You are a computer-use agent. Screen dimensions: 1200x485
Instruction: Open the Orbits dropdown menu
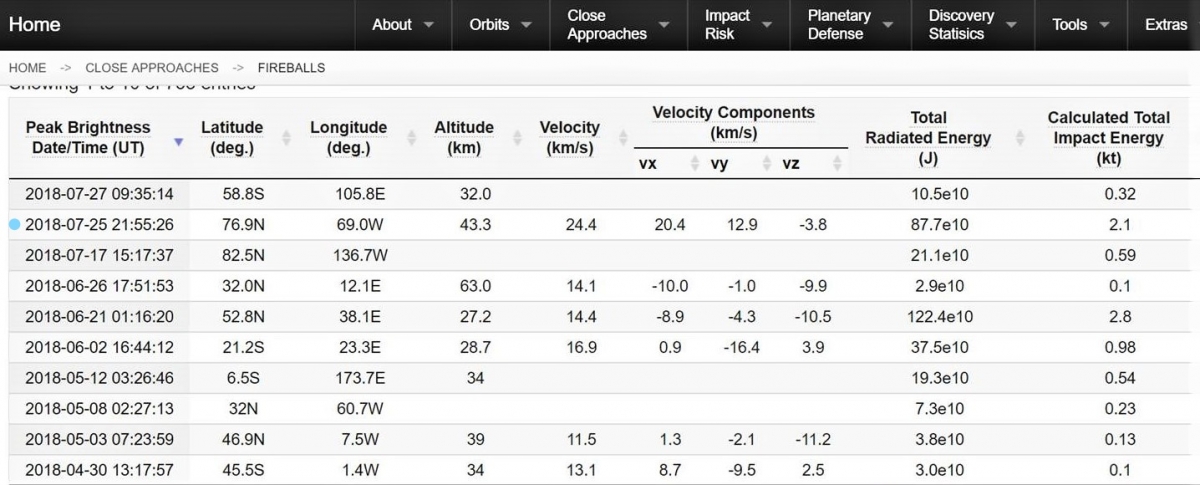(x=500, y=25)
